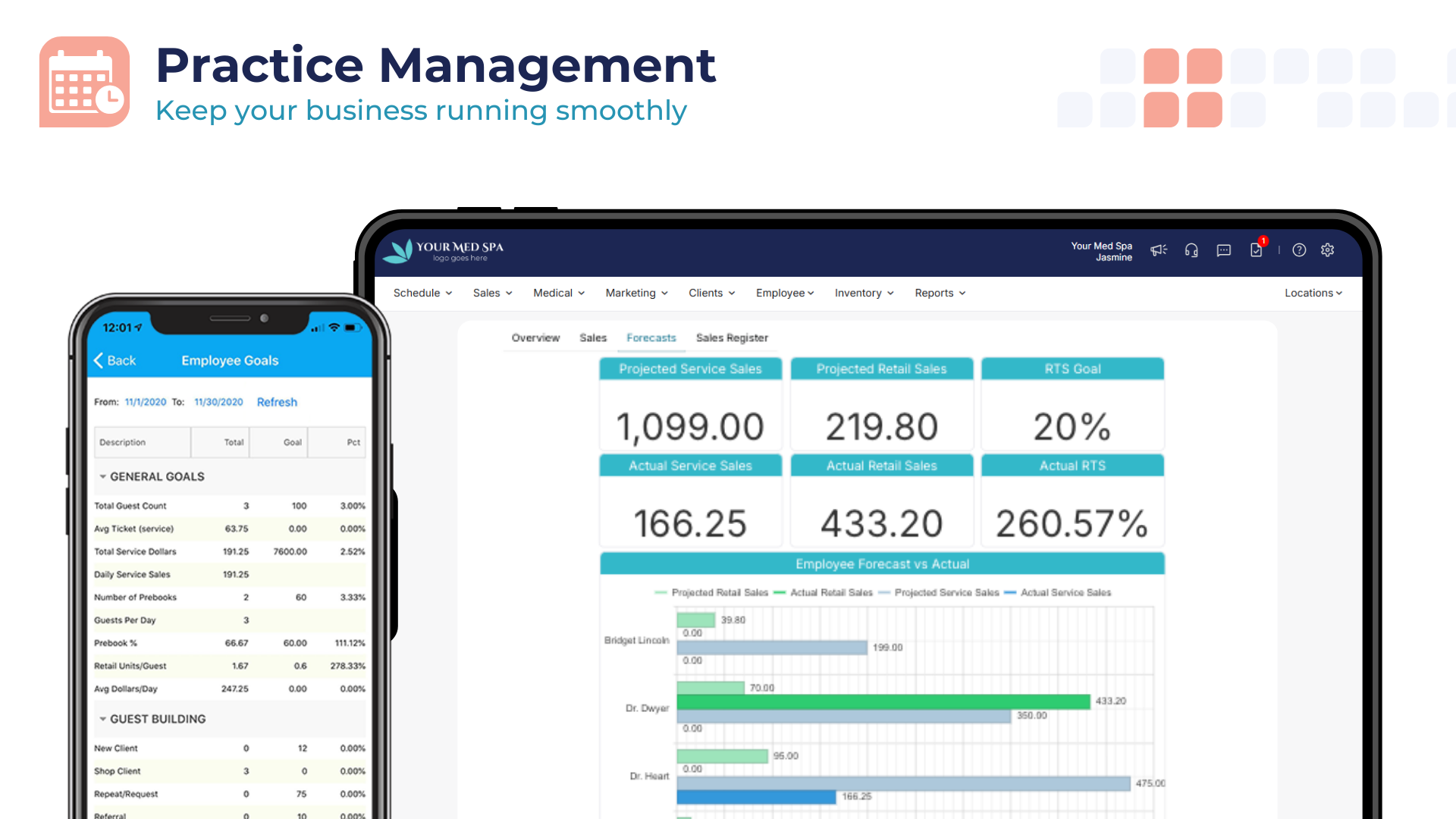The width and height of the screenshot is (1456, 819).
Task: Open the headset support icon
Action: (x=1191, y=250)
